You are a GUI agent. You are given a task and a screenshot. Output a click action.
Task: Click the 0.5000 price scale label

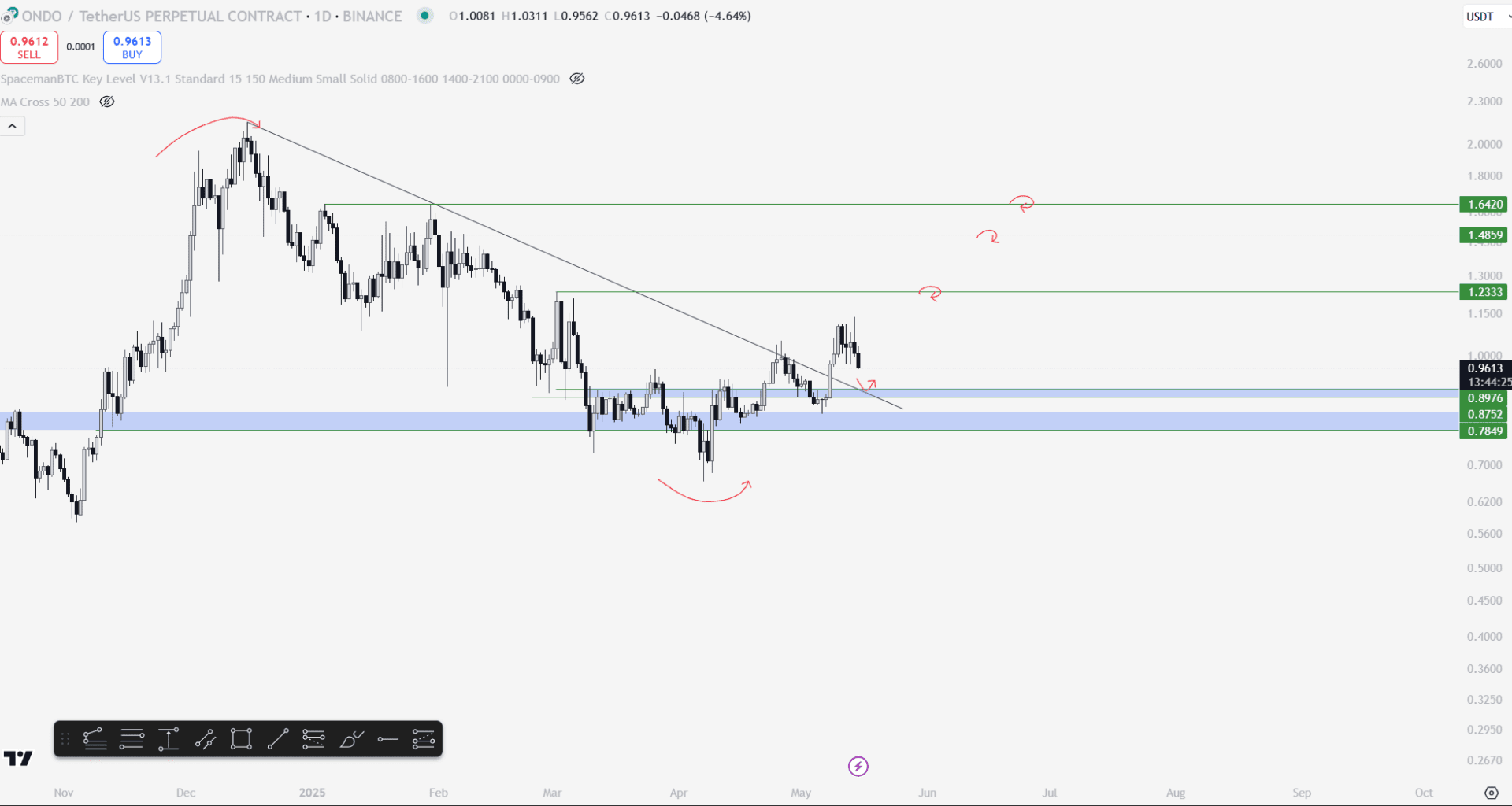coord(1484,568)
